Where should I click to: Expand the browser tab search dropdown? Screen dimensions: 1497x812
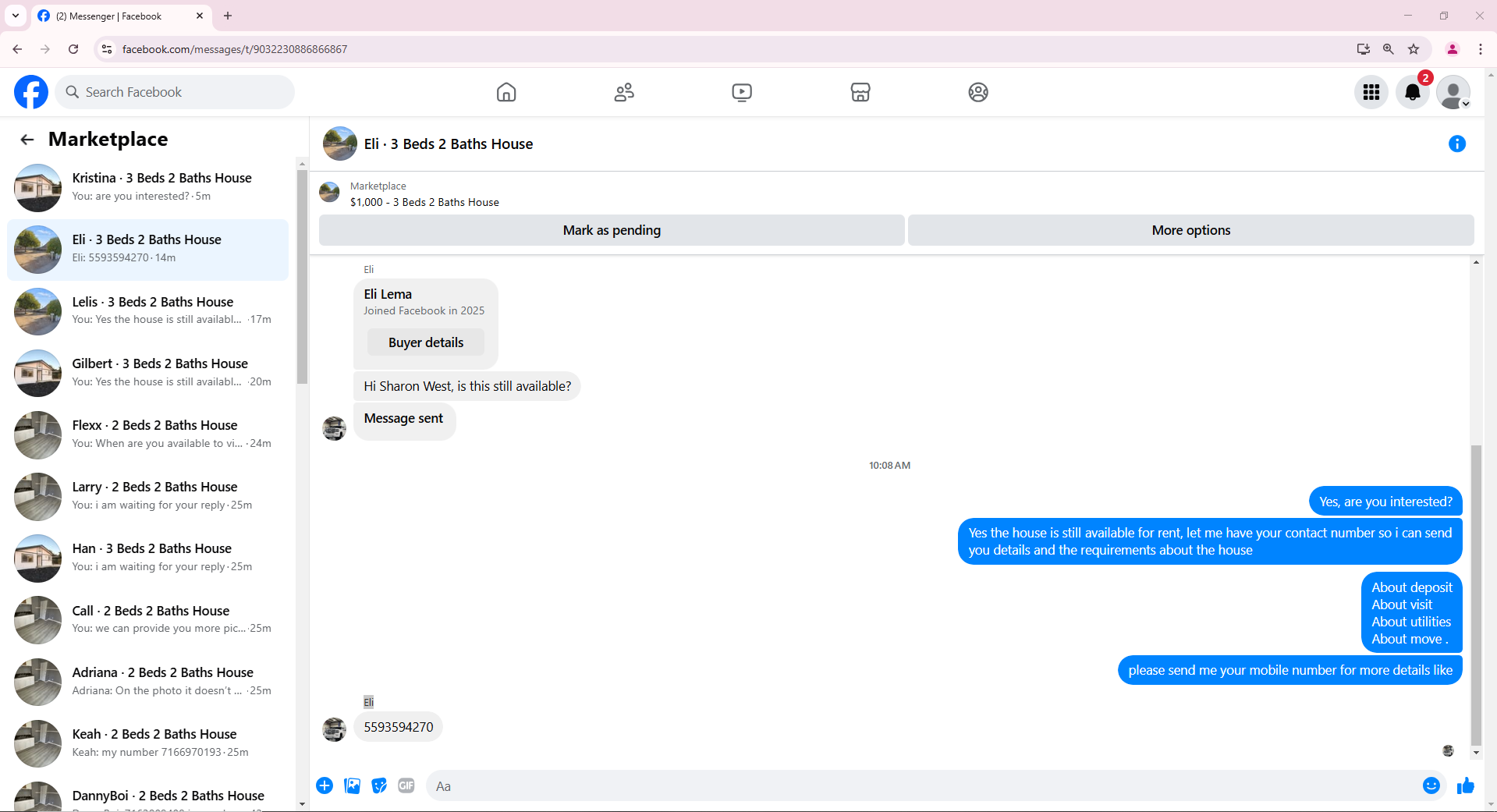tap(16, 16)
